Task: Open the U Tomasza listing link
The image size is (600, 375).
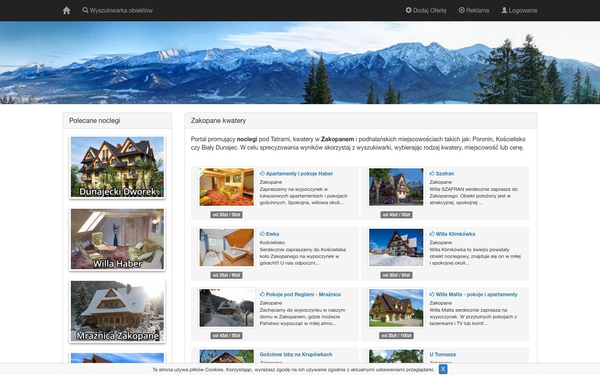Action: pos(442,354)
